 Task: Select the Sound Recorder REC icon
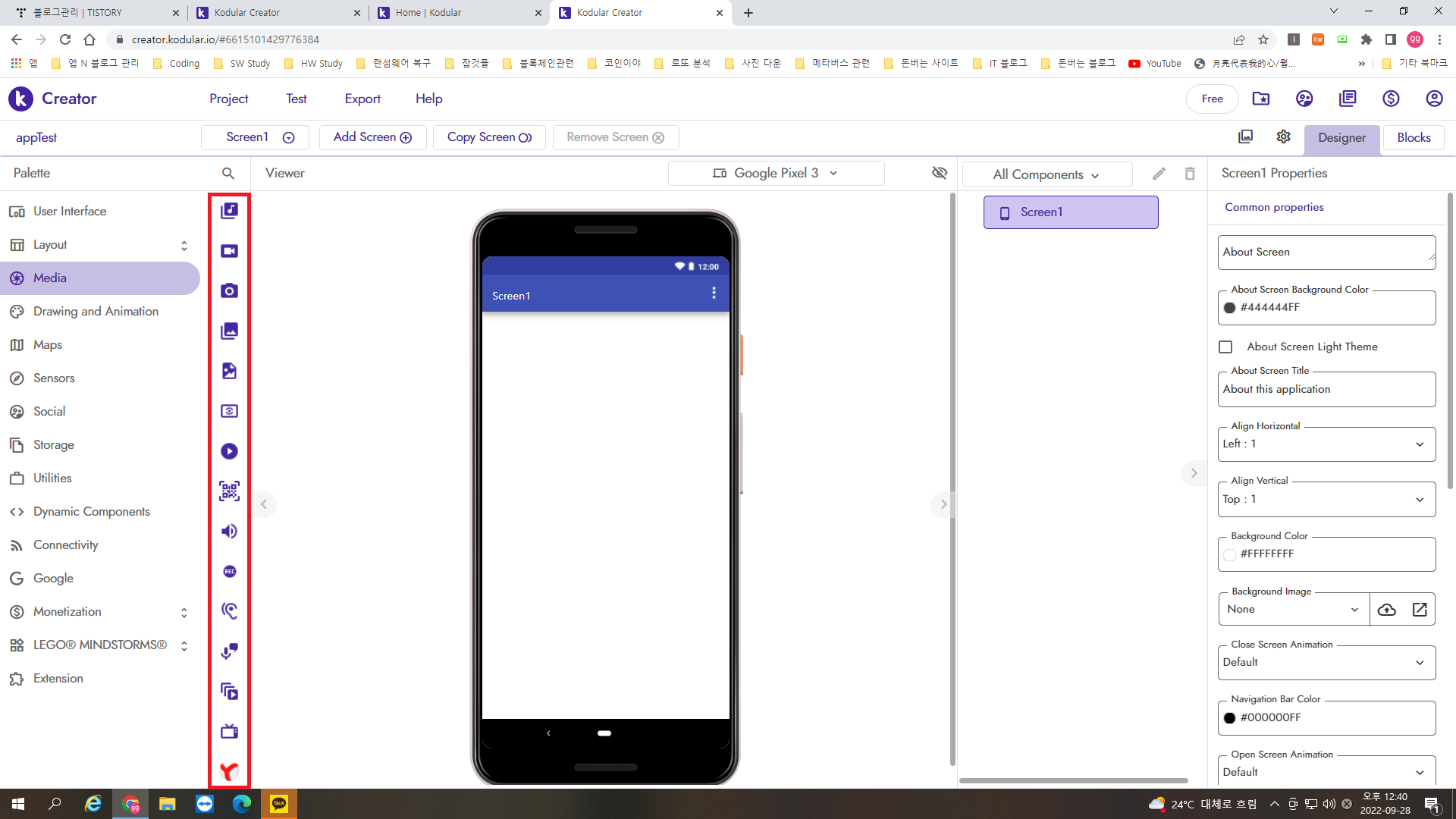pos(229,572)
